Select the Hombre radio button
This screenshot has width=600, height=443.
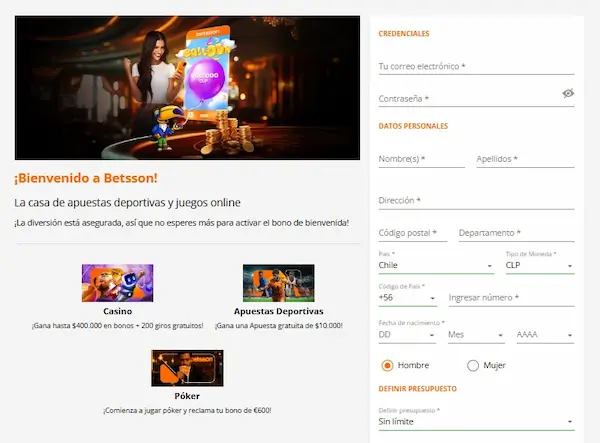click(x=387, y=365)
